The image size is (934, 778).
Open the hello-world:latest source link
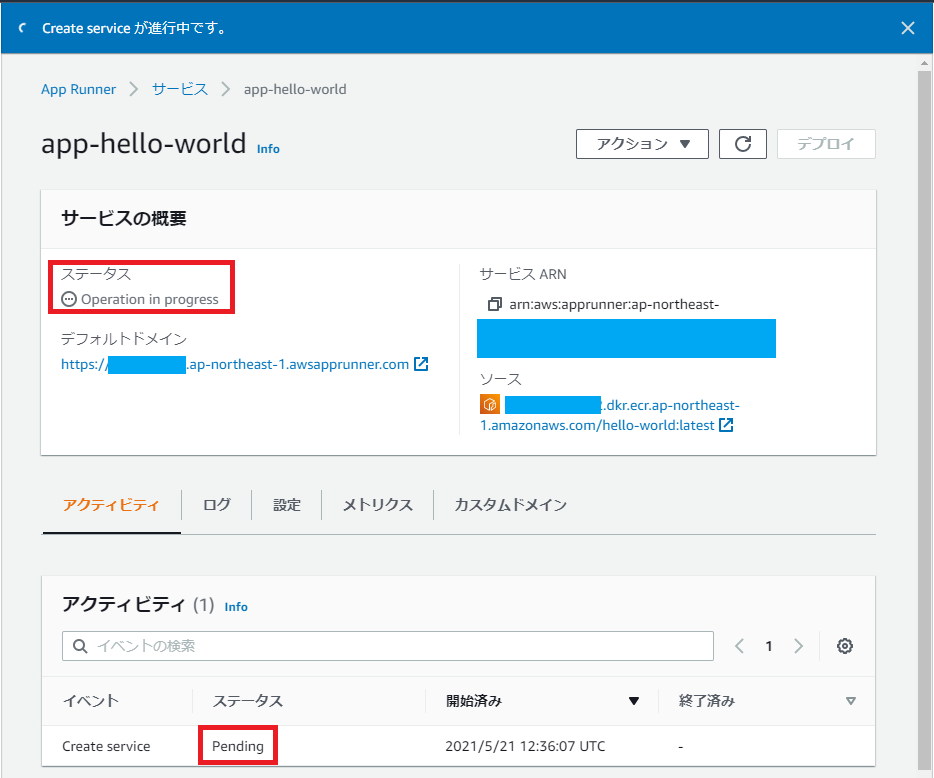click(x=610, y=415)
